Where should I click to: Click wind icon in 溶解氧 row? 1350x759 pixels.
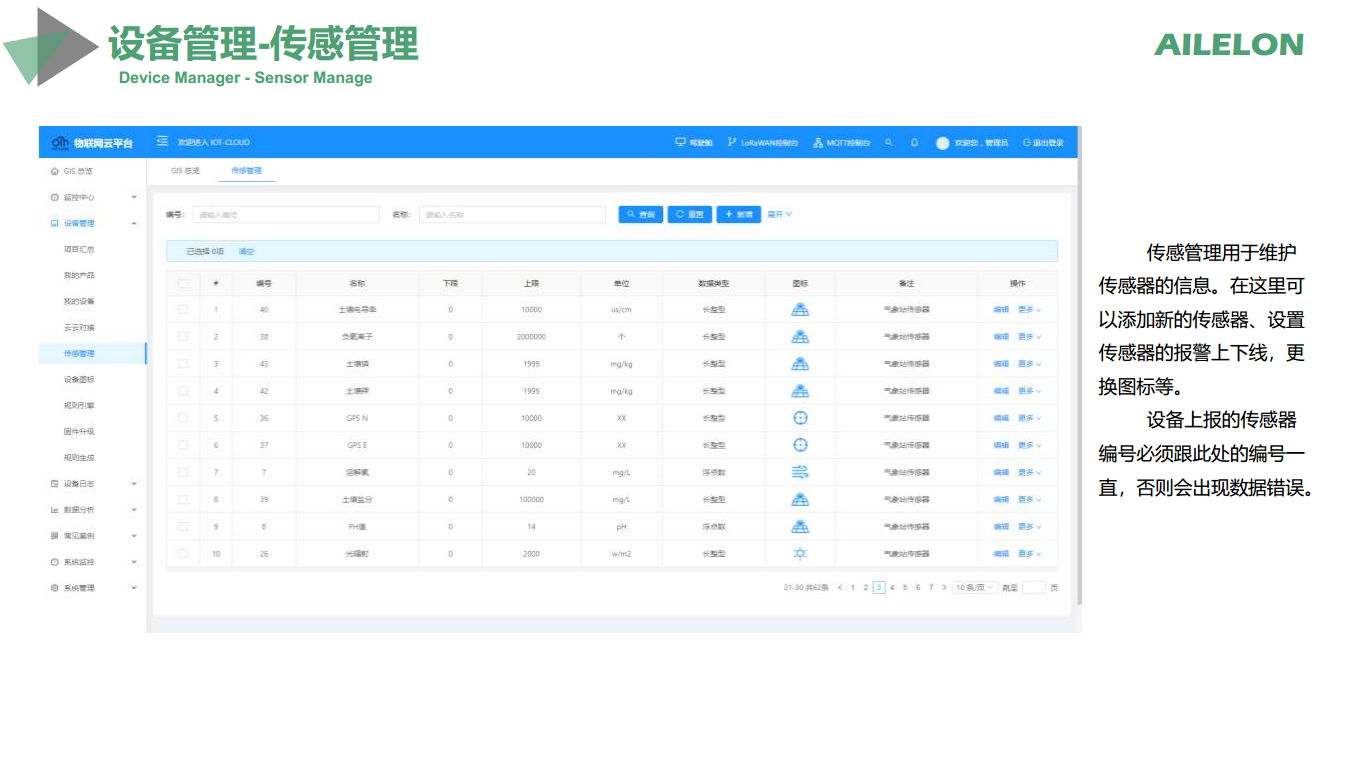point(800,472)
